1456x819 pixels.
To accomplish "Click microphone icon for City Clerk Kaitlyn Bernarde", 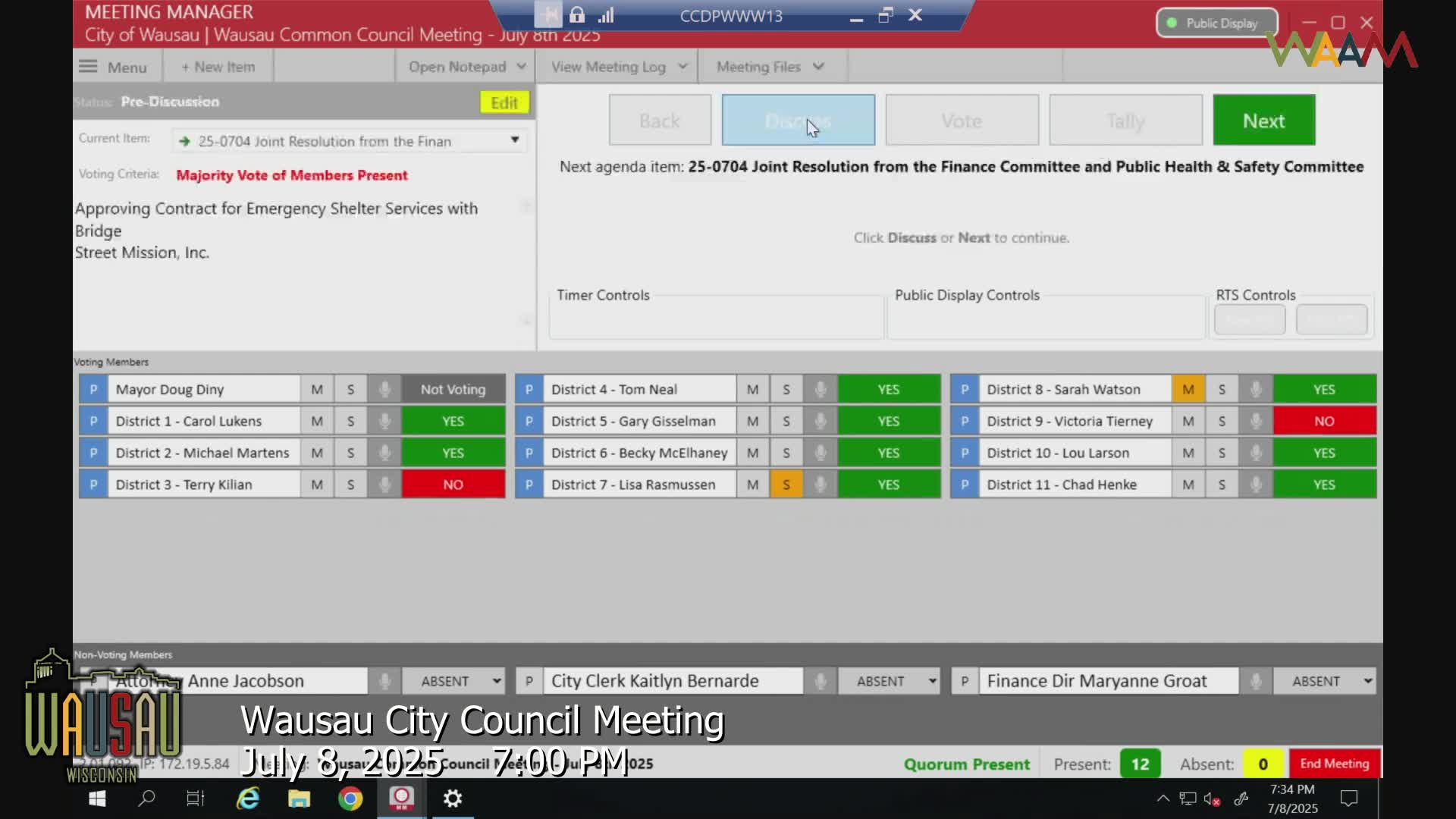I will 820,681.
